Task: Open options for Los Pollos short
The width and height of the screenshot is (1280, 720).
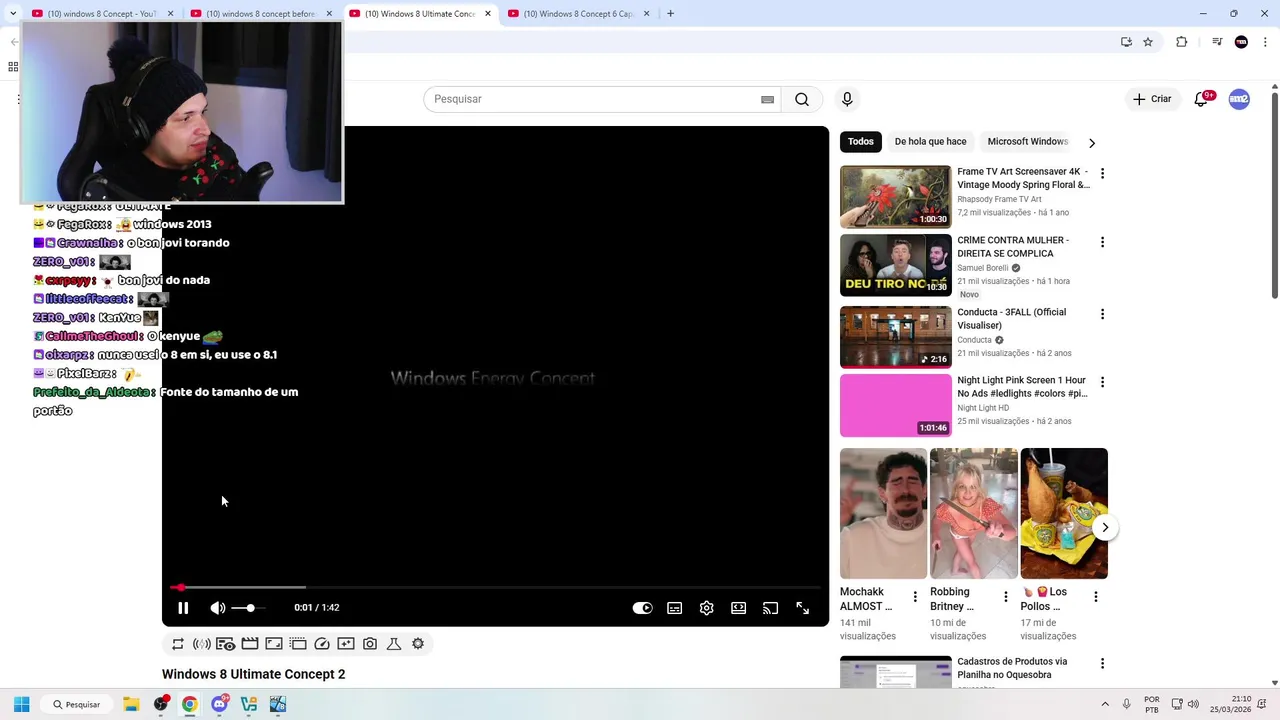Action: click(x=1095, y=597)
